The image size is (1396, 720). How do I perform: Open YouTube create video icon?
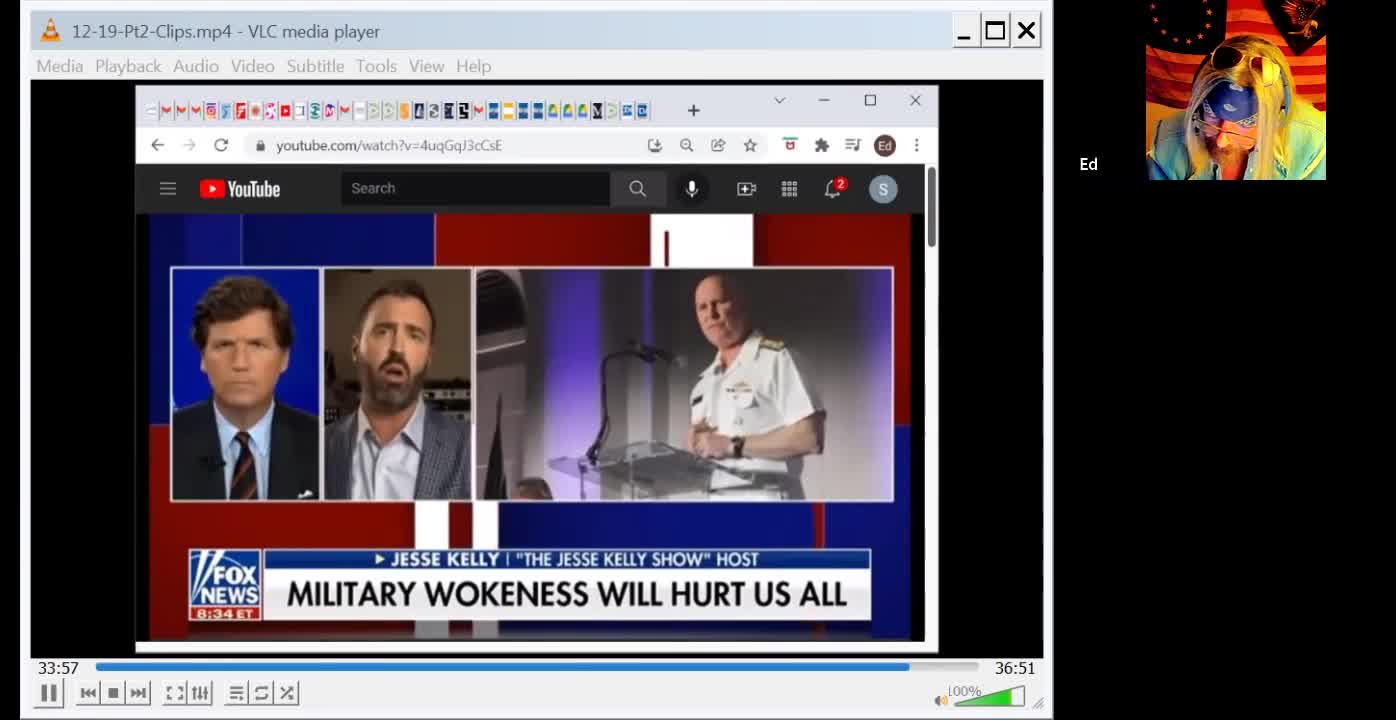[747, 189]
